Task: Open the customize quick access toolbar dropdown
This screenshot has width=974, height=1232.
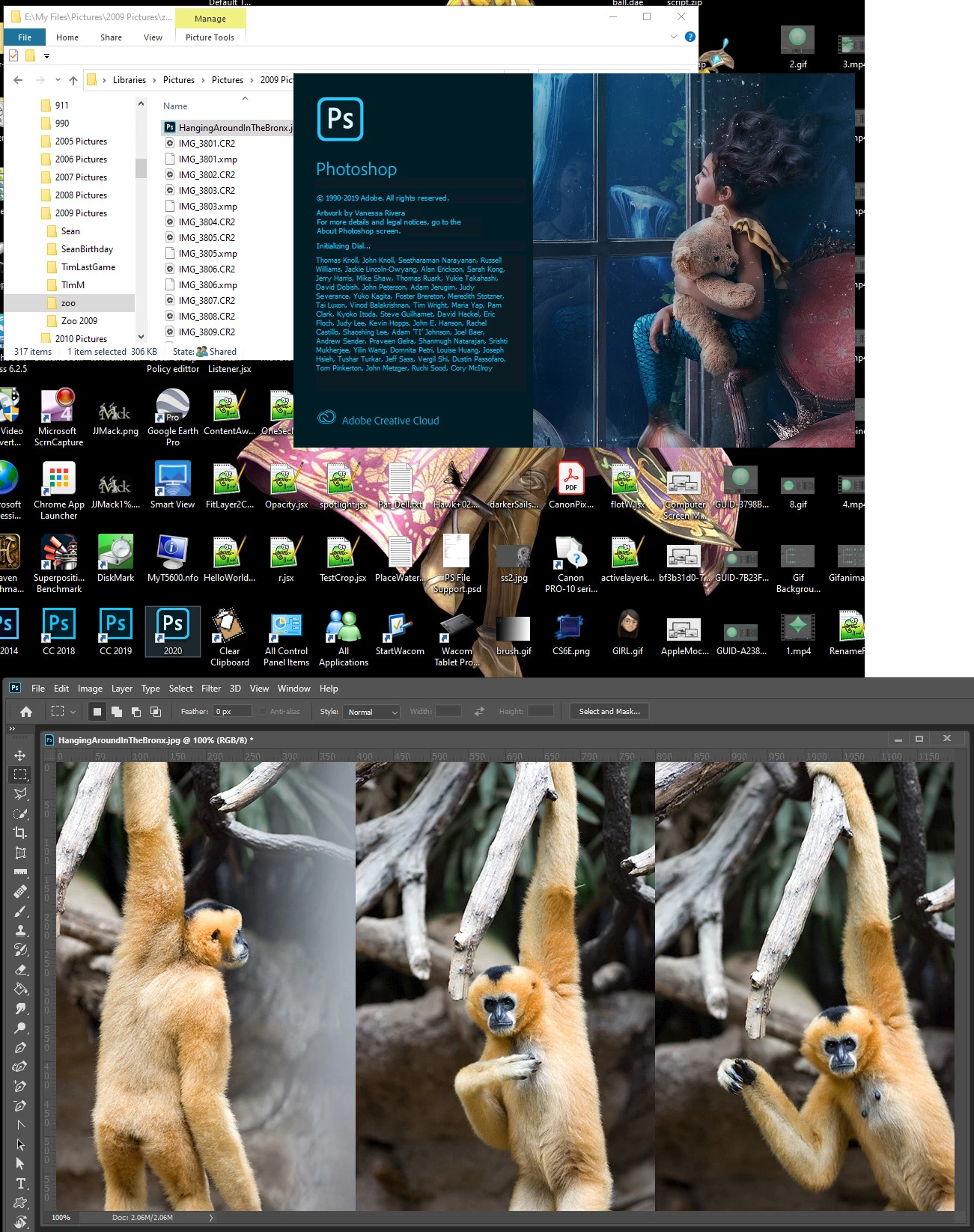Action: coord(46,55)
